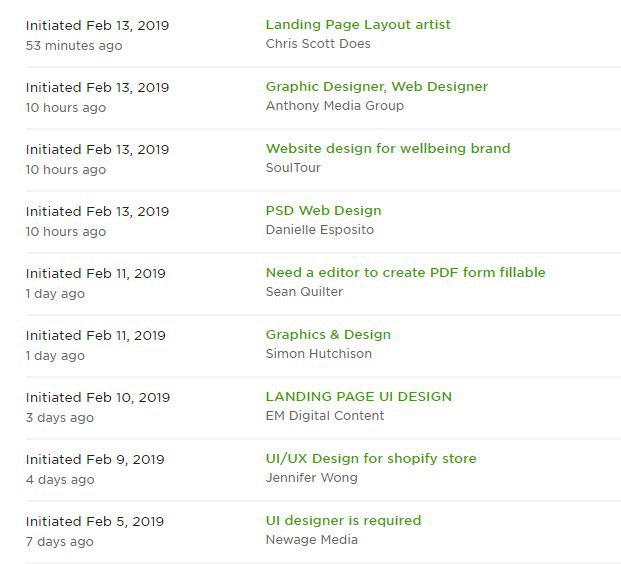621x564 pixels.
Task: Click client name SoulTour
Action: click(x=293, y=168)
